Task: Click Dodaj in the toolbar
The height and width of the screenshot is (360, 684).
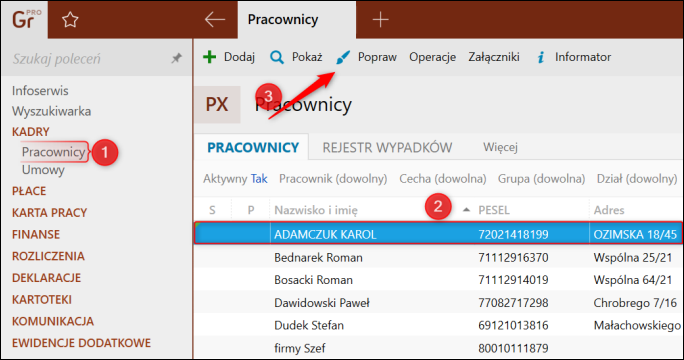Action: (239, 57)
